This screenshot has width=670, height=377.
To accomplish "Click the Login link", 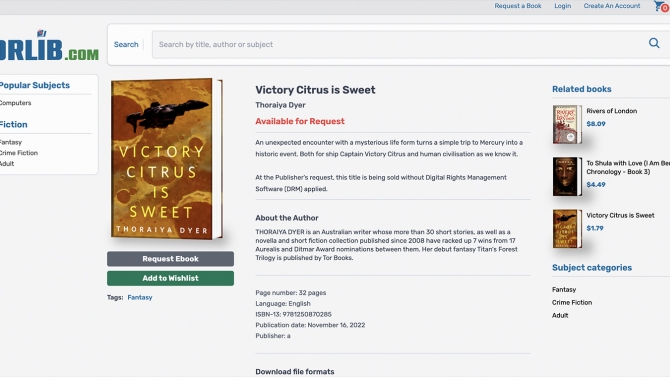I will [562, 6].
